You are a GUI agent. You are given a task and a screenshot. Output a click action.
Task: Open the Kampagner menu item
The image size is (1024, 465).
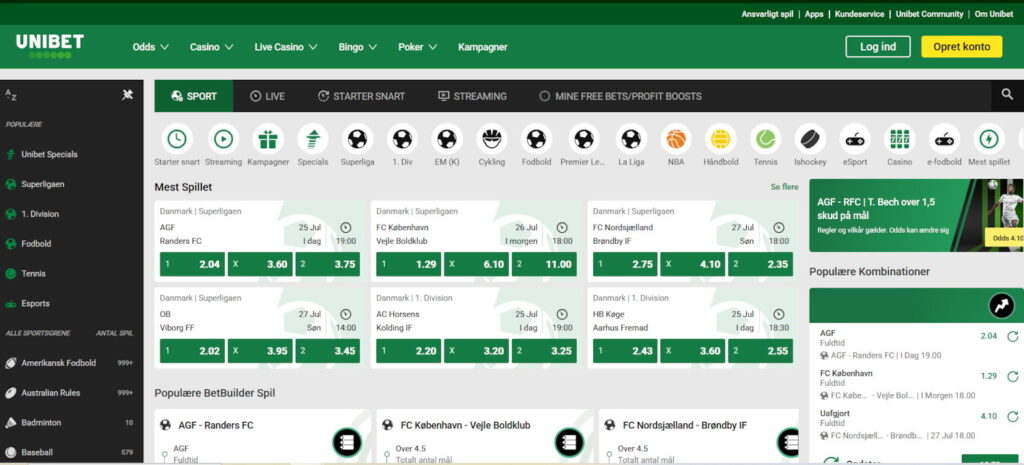pyautogui.click(x=483, y=47)
